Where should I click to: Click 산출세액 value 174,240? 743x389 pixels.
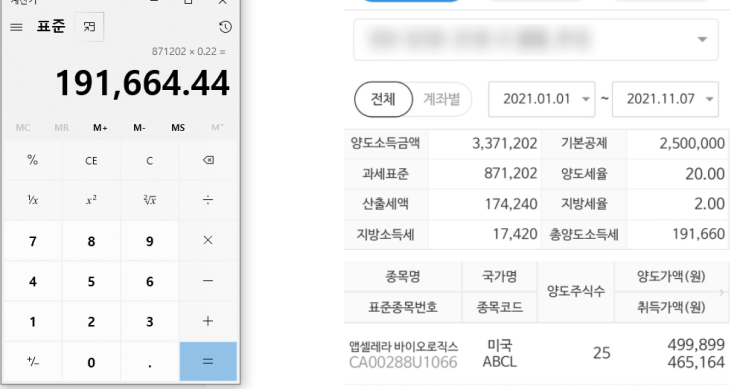click(x=511, y=204)
